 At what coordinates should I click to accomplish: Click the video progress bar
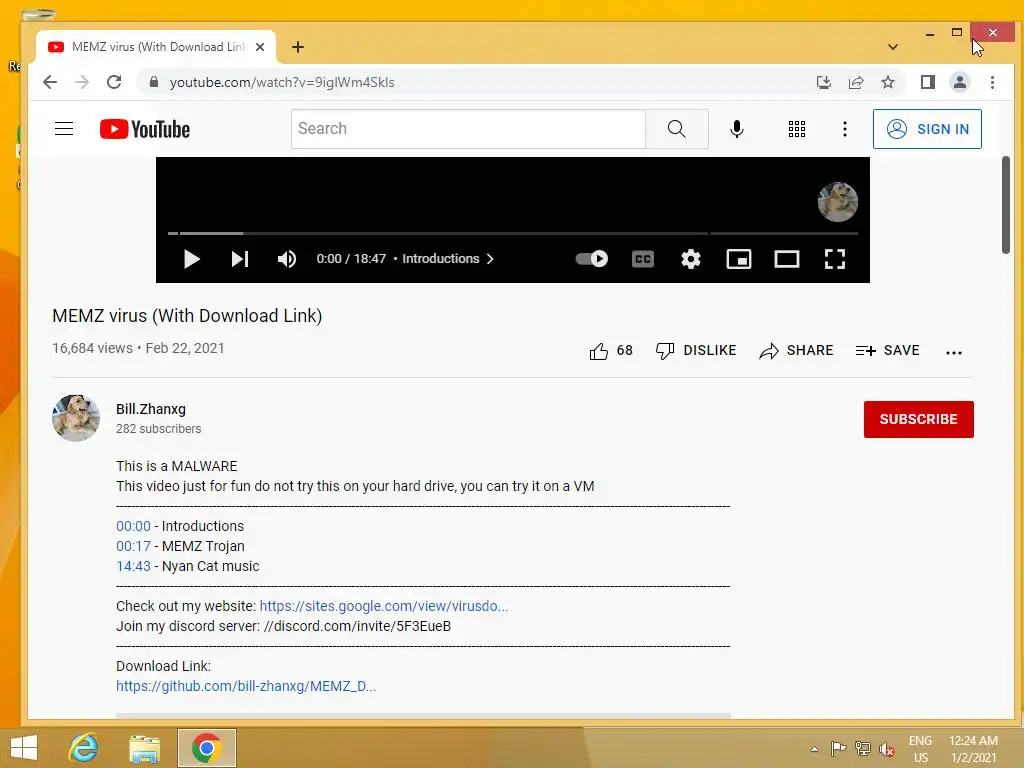(513, 233)
